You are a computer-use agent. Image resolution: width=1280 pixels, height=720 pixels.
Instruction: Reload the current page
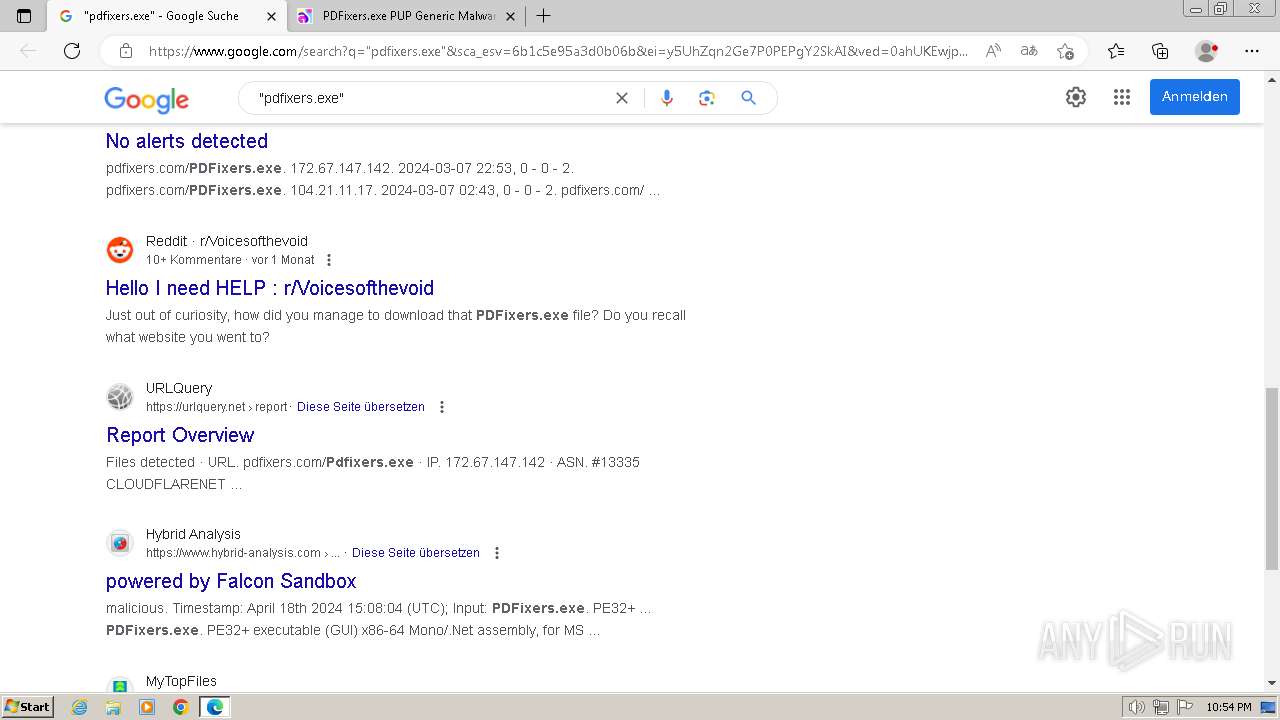(x=72, y=51)
